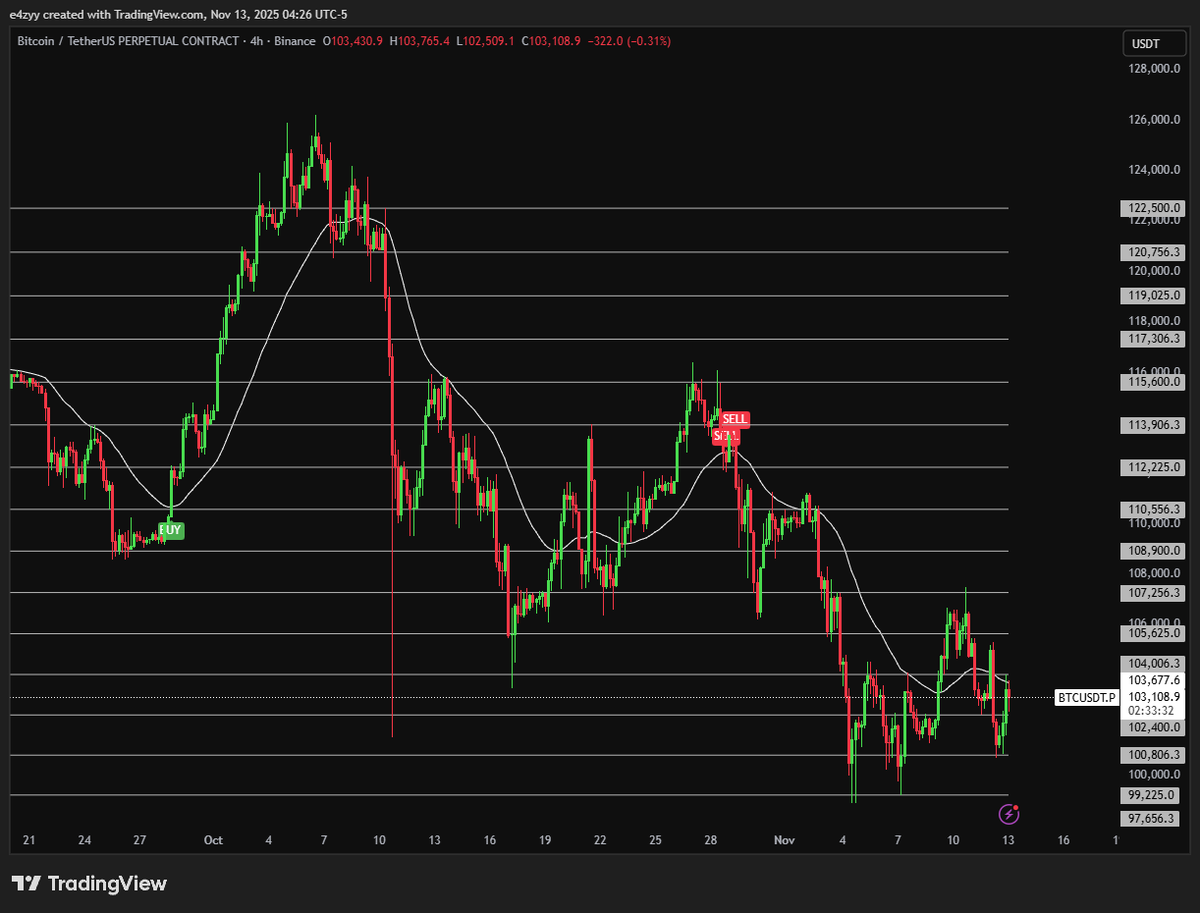Select the BTCUSDT.P price label
The width and height of the screenshot is (1200, 913).
click(1086, 697)
